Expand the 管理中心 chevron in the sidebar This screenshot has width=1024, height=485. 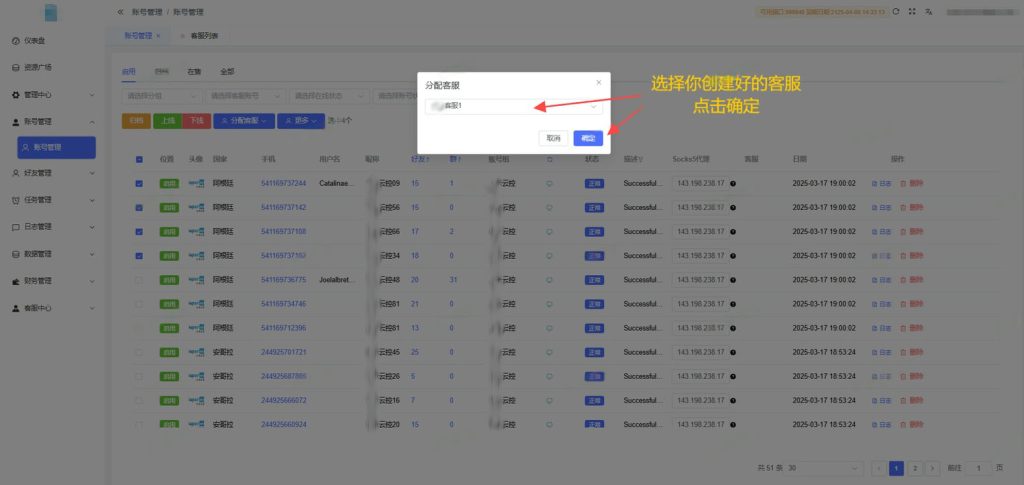coord(91,95)
